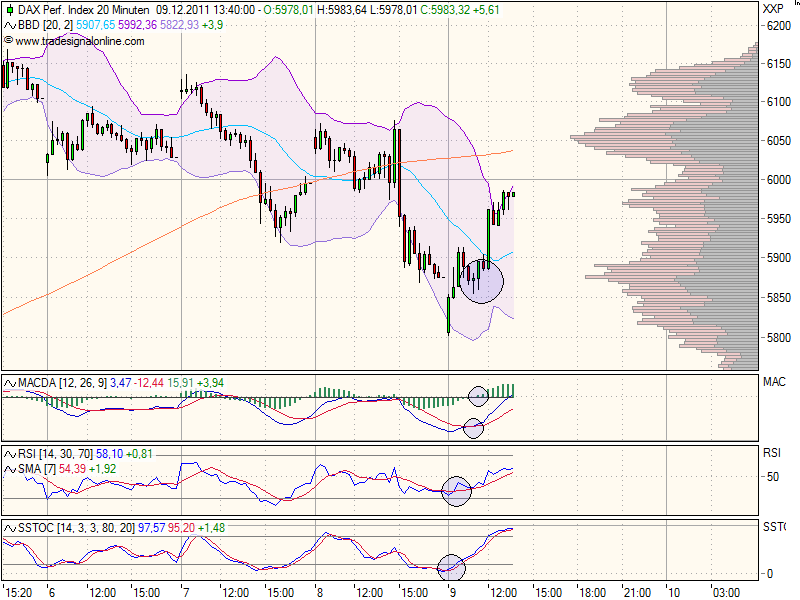Click the 03:00 time axis label
The width and height of the screenshot is (800, 600).
(727, 592)
